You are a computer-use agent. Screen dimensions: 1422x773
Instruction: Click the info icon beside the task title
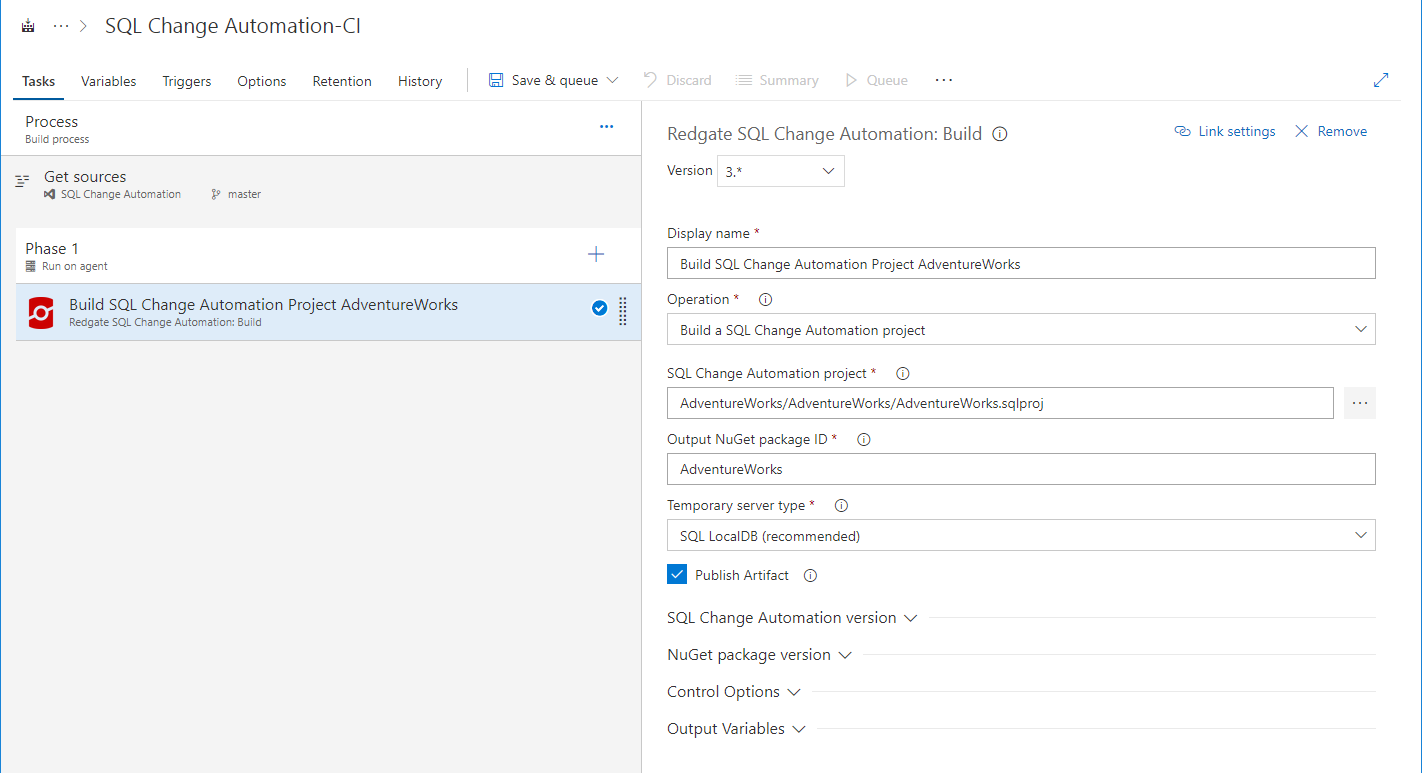(999, 134)
